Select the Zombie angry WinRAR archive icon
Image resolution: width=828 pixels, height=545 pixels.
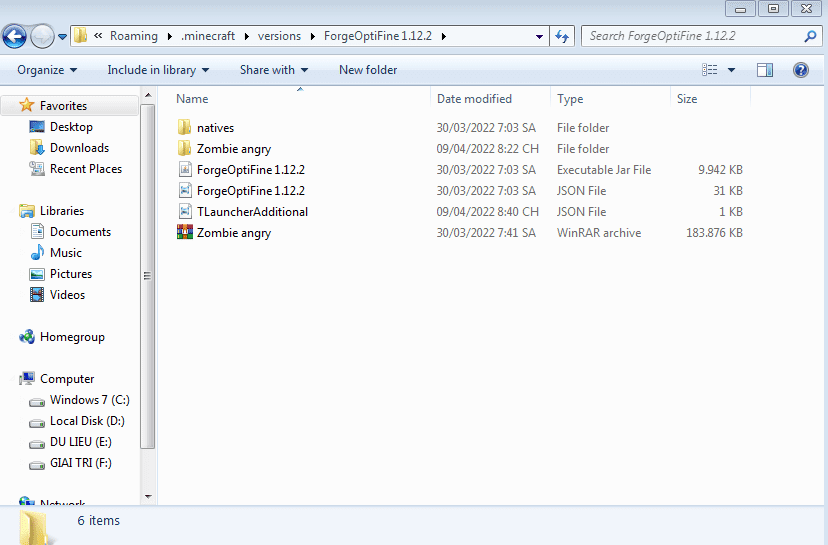pos(185,232)
